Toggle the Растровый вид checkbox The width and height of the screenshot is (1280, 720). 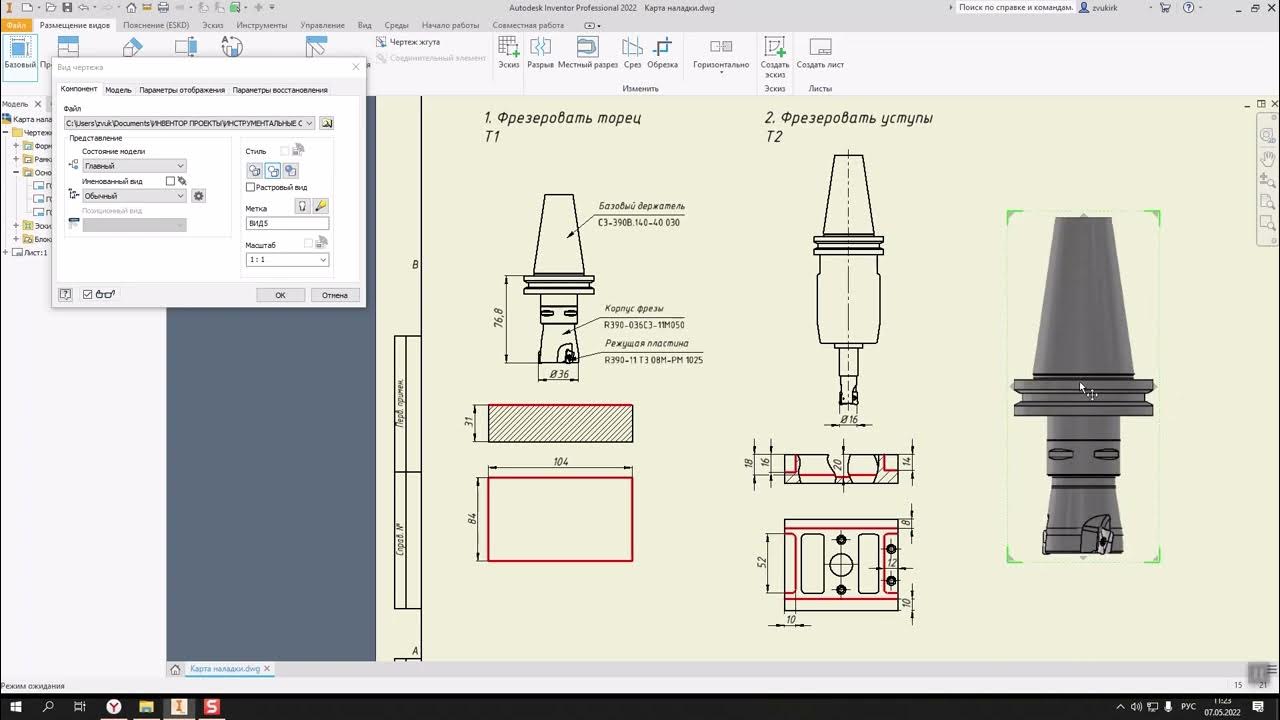pyautogui.click(x=250, y=187)
